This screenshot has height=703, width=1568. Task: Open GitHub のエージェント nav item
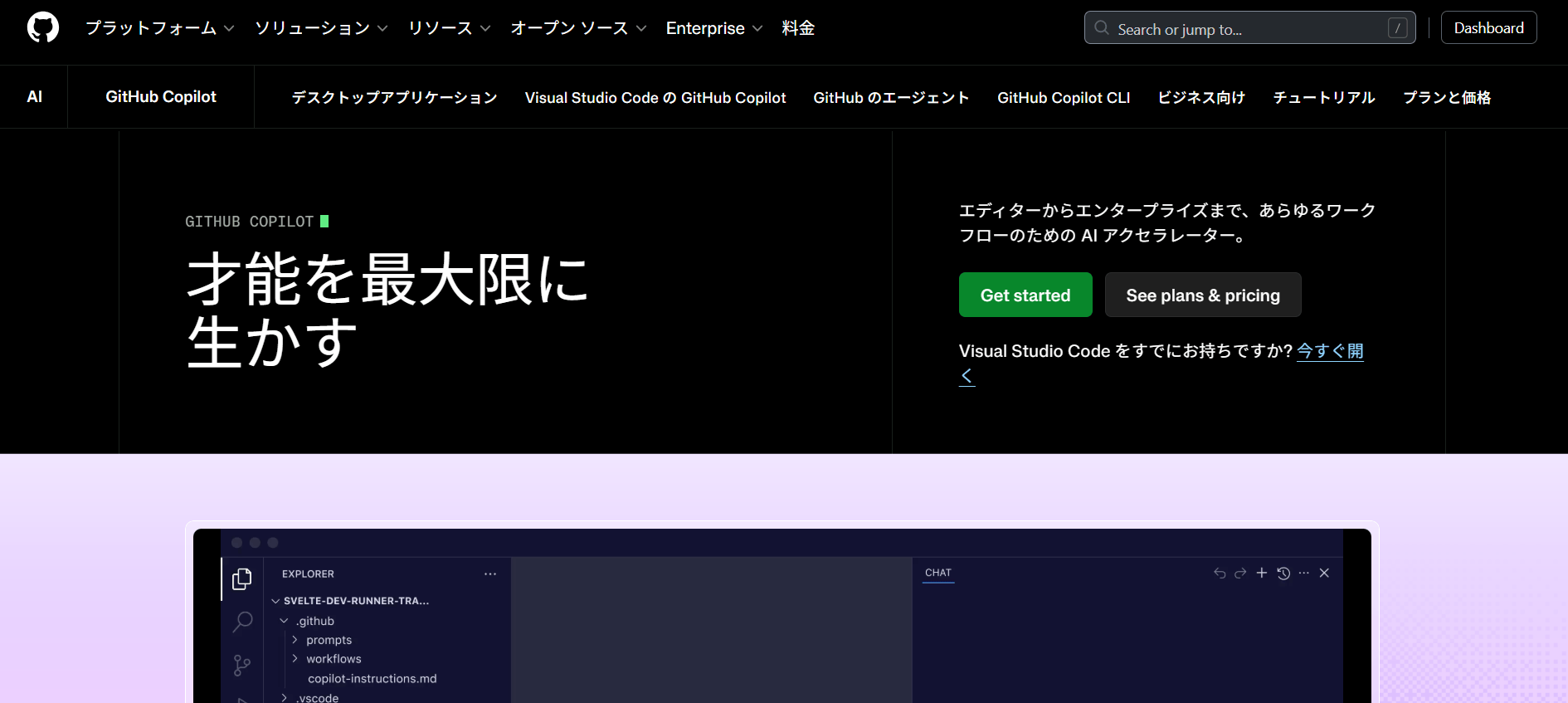[891, 98]
